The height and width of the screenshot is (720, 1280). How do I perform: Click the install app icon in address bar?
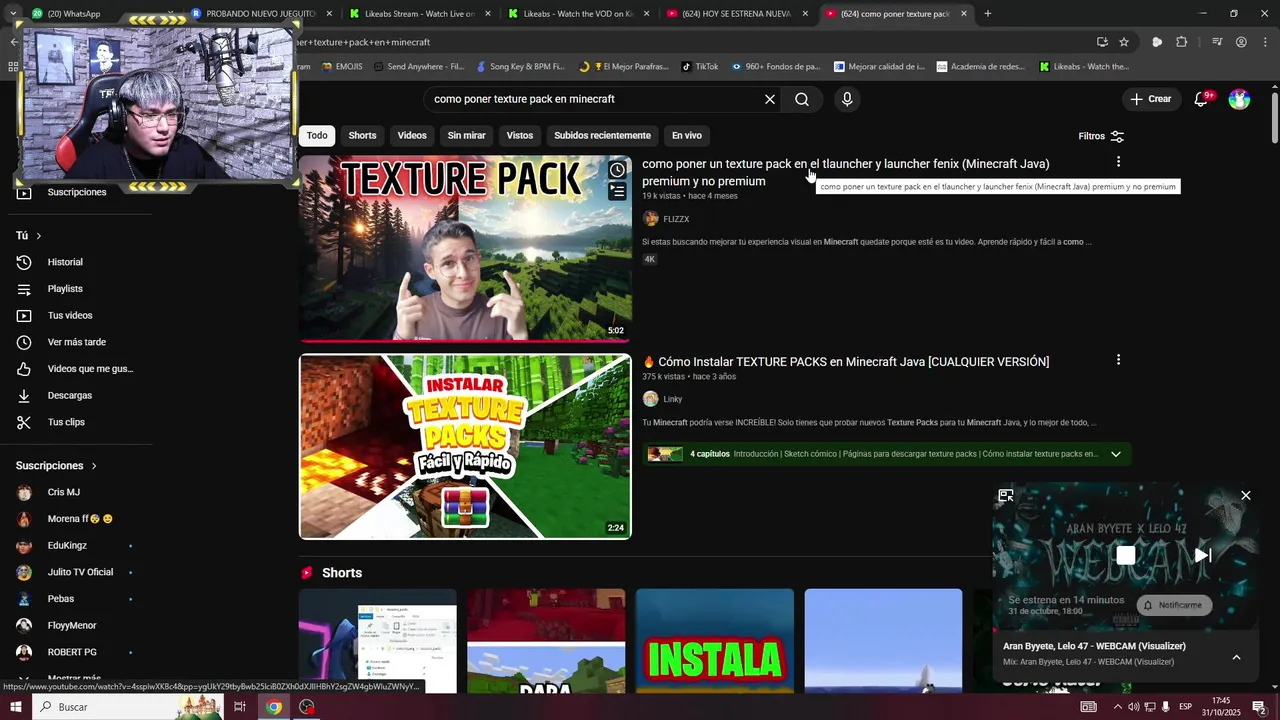click(1102, 42)
